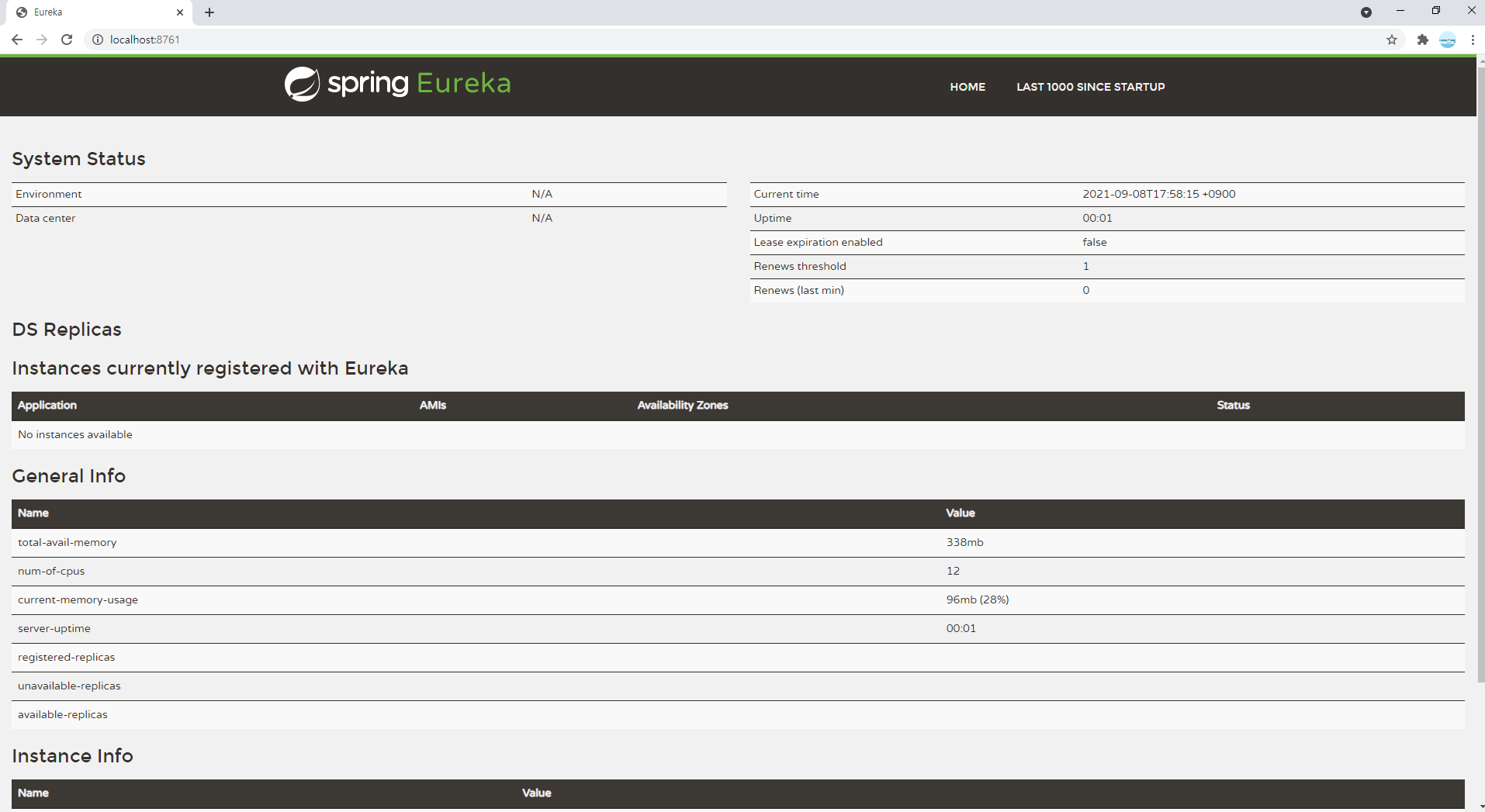Open the Chrome profile avatar

click(x=1448, y=40)
